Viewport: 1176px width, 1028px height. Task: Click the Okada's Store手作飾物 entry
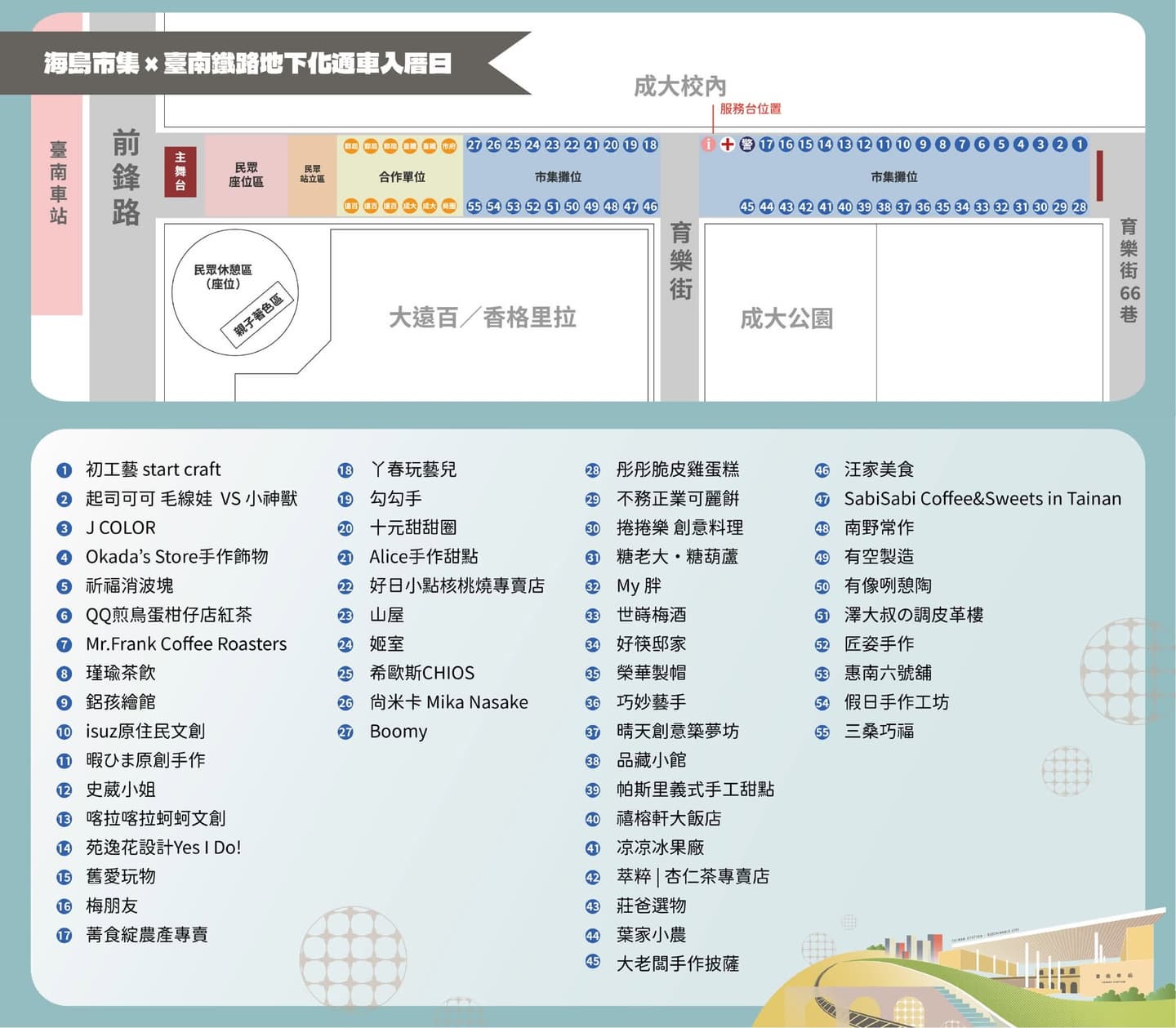tap(177, 557)
